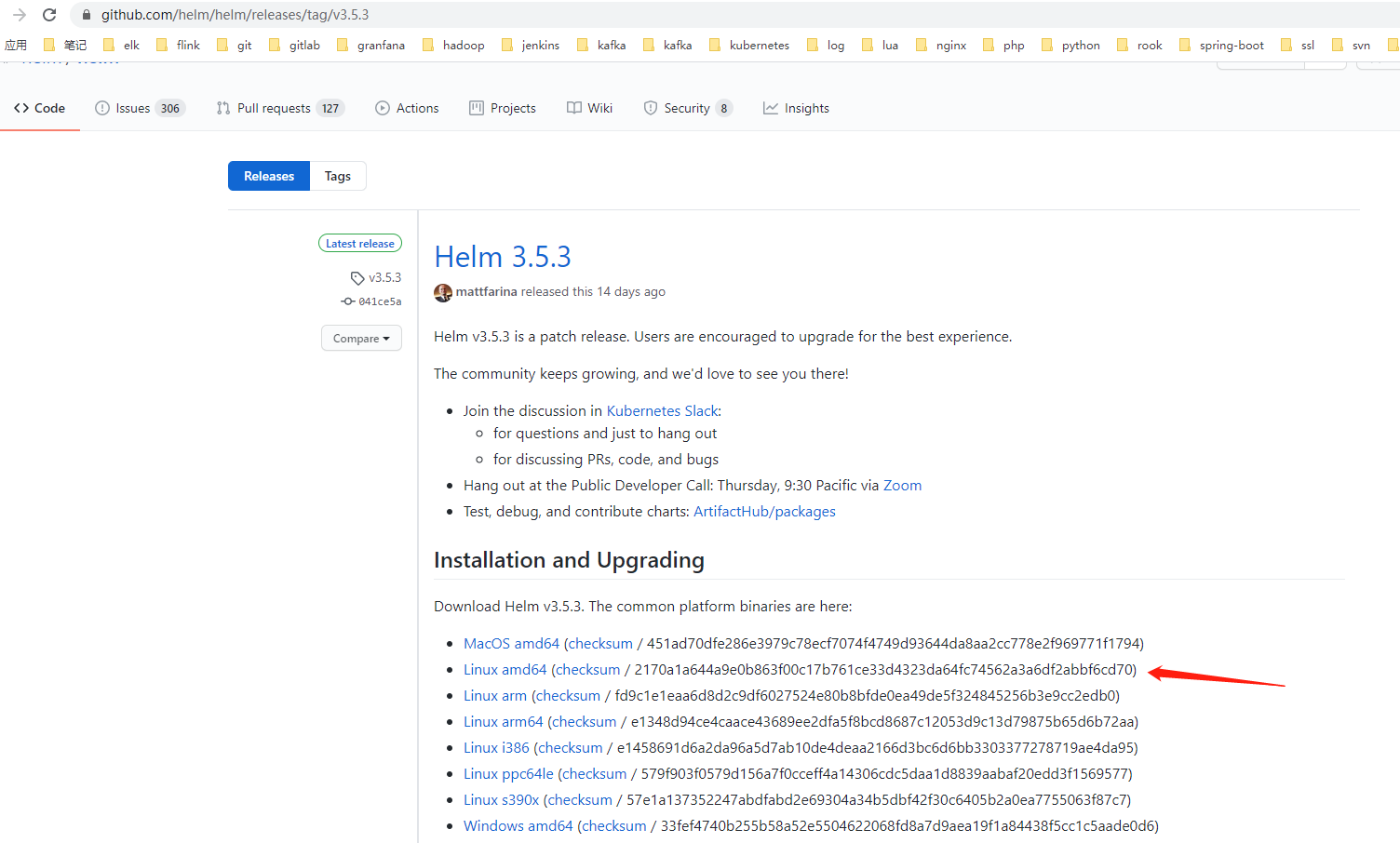Open the 笔记 bookmark folder
Image resolution: width=1400 pixels, height=843 pixels.
(x=65, y=45)
